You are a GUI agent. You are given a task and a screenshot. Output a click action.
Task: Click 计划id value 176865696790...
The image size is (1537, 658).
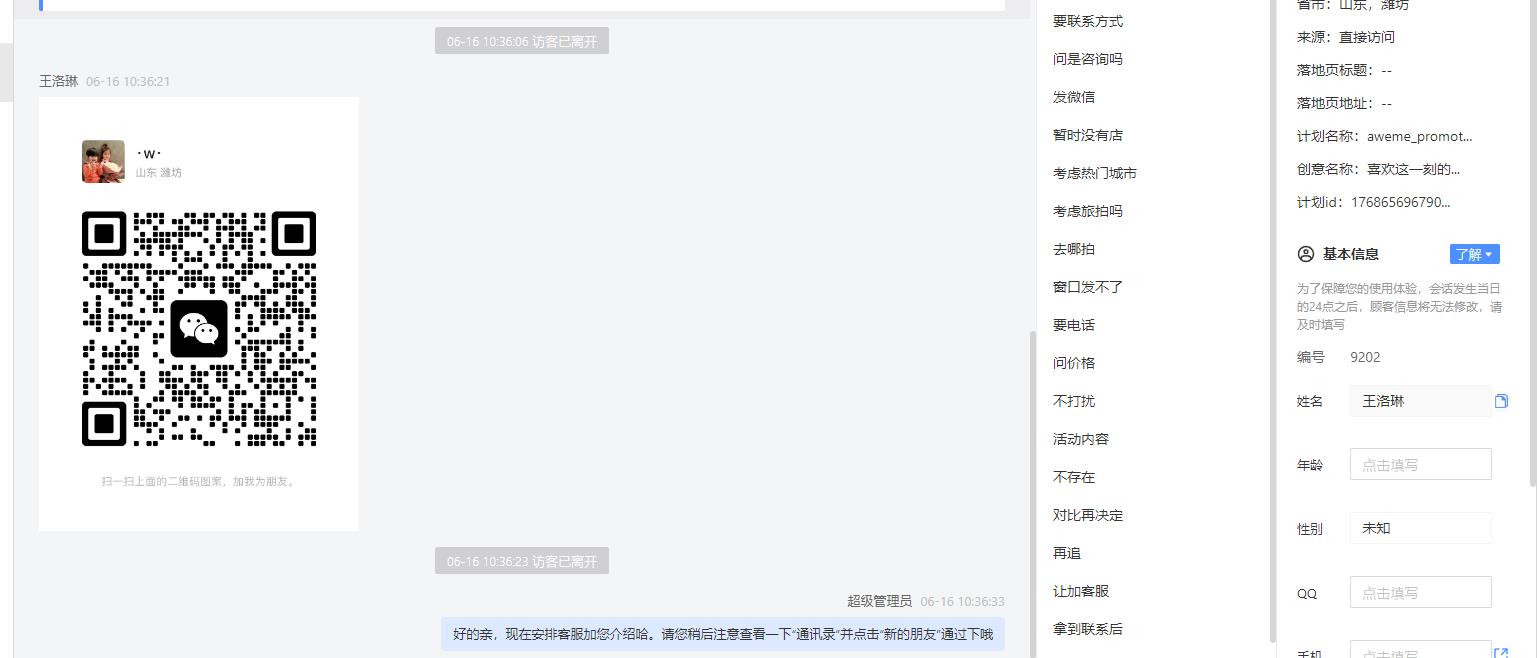[x=1400, y=202]
